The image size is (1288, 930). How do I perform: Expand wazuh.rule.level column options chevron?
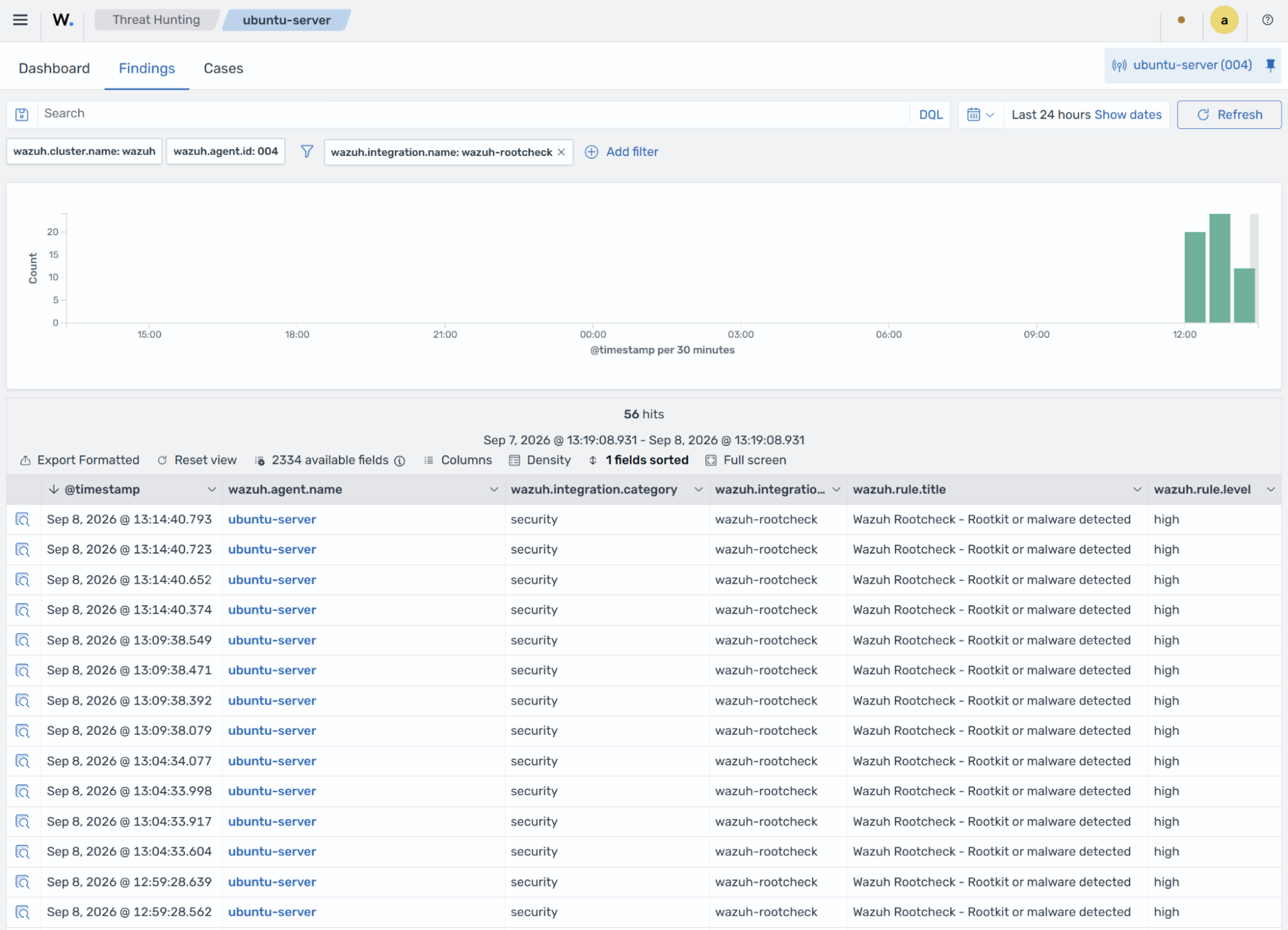(x=1270, y=490)
